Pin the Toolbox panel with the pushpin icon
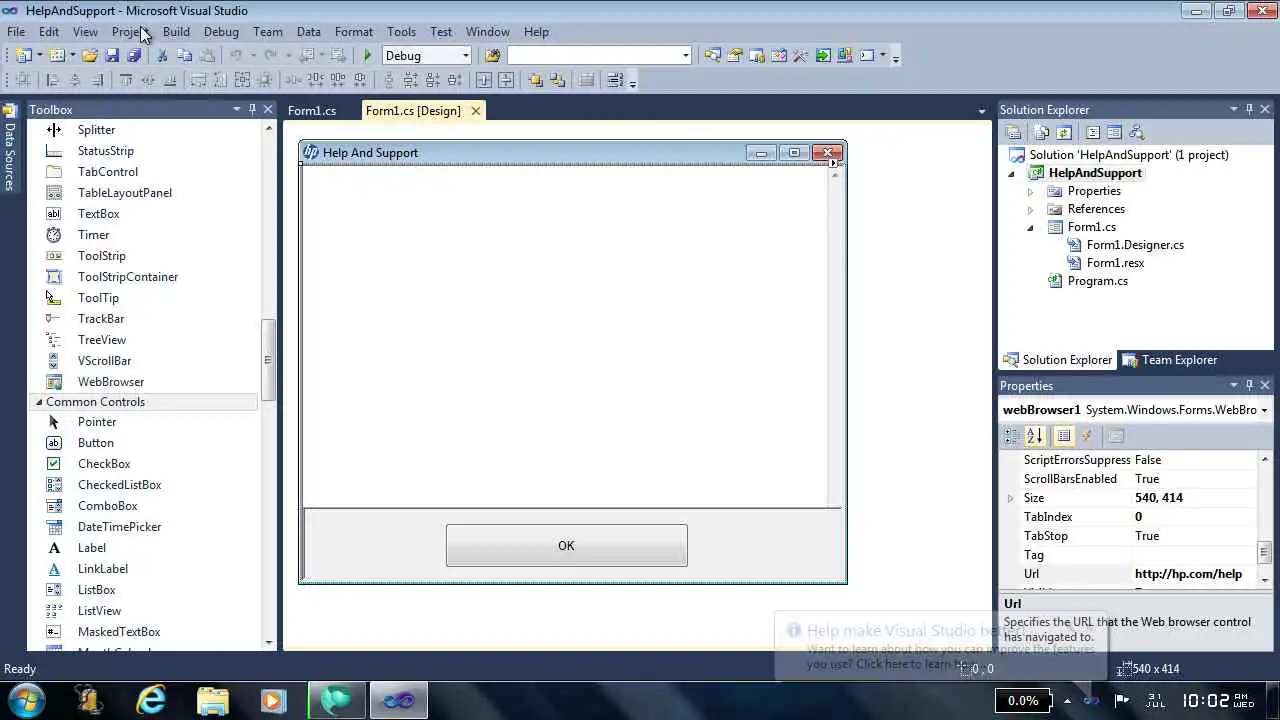Image resolution: width=1280 pixels, height=720 pixels. 252,109
